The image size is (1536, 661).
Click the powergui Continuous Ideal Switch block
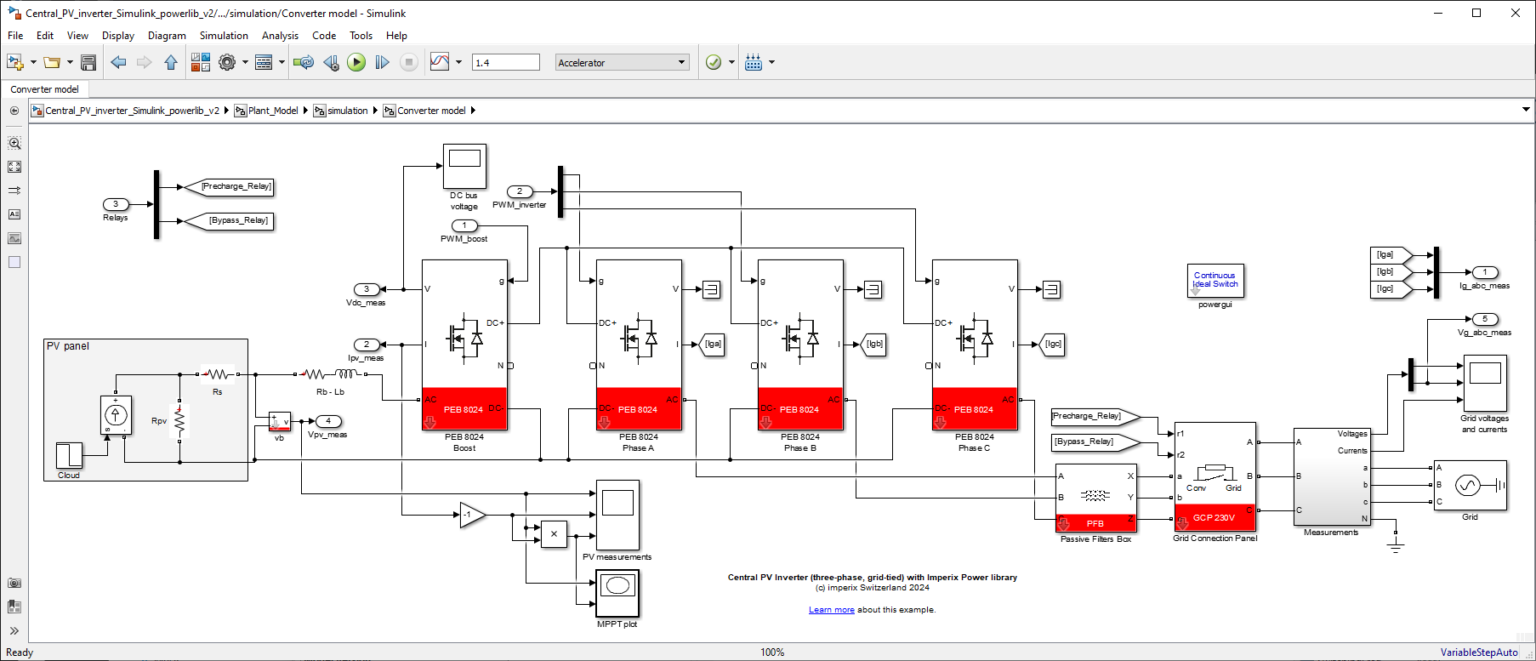point(1215,280)
